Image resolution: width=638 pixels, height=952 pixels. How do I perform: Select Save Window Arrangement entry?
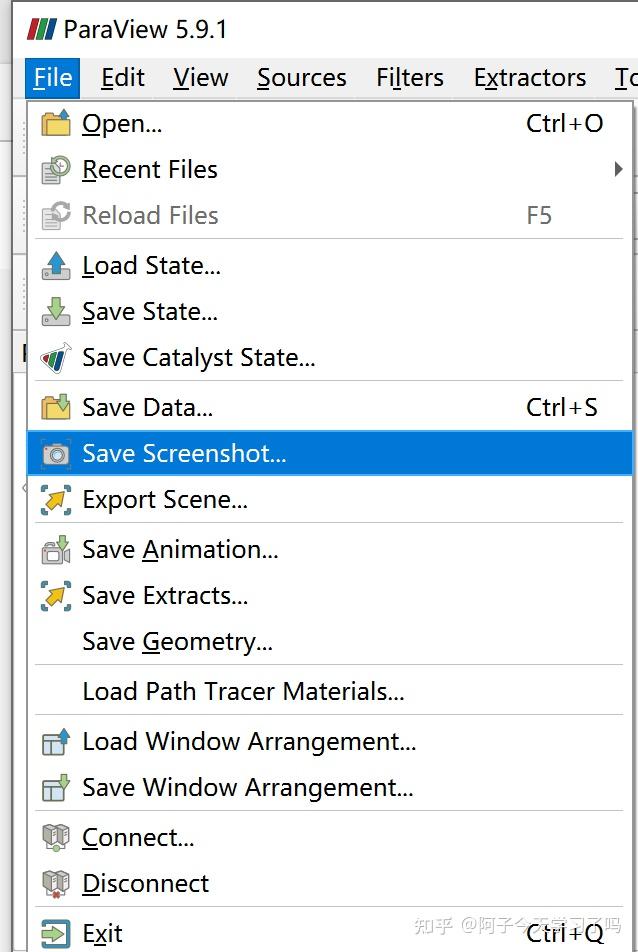click(247, 788)
